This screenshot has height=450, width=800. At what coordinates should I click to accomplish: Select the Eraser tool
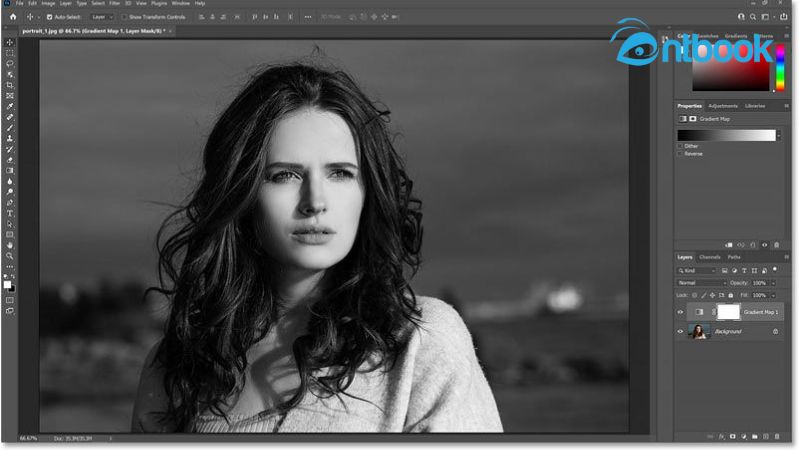coord(10,160)
